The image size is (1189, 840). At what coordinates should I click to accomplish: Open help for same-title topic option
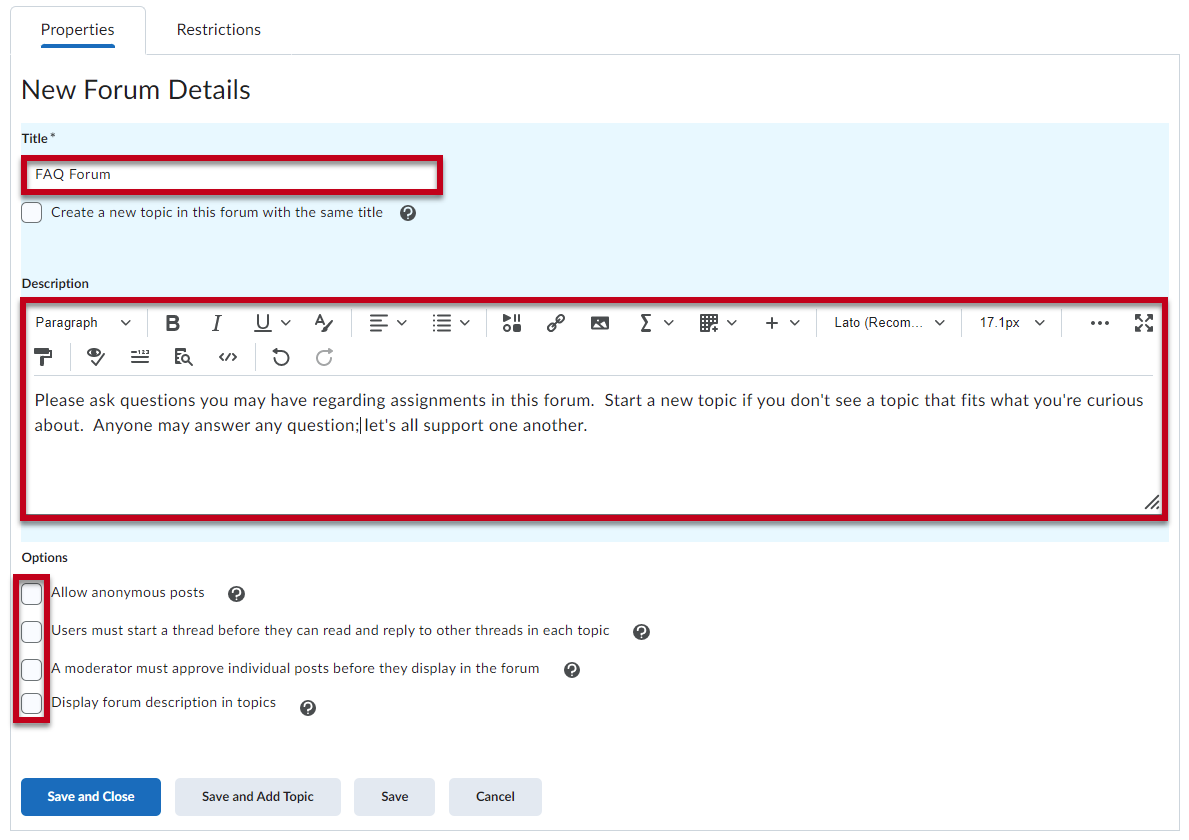click(x=408, y=213)
